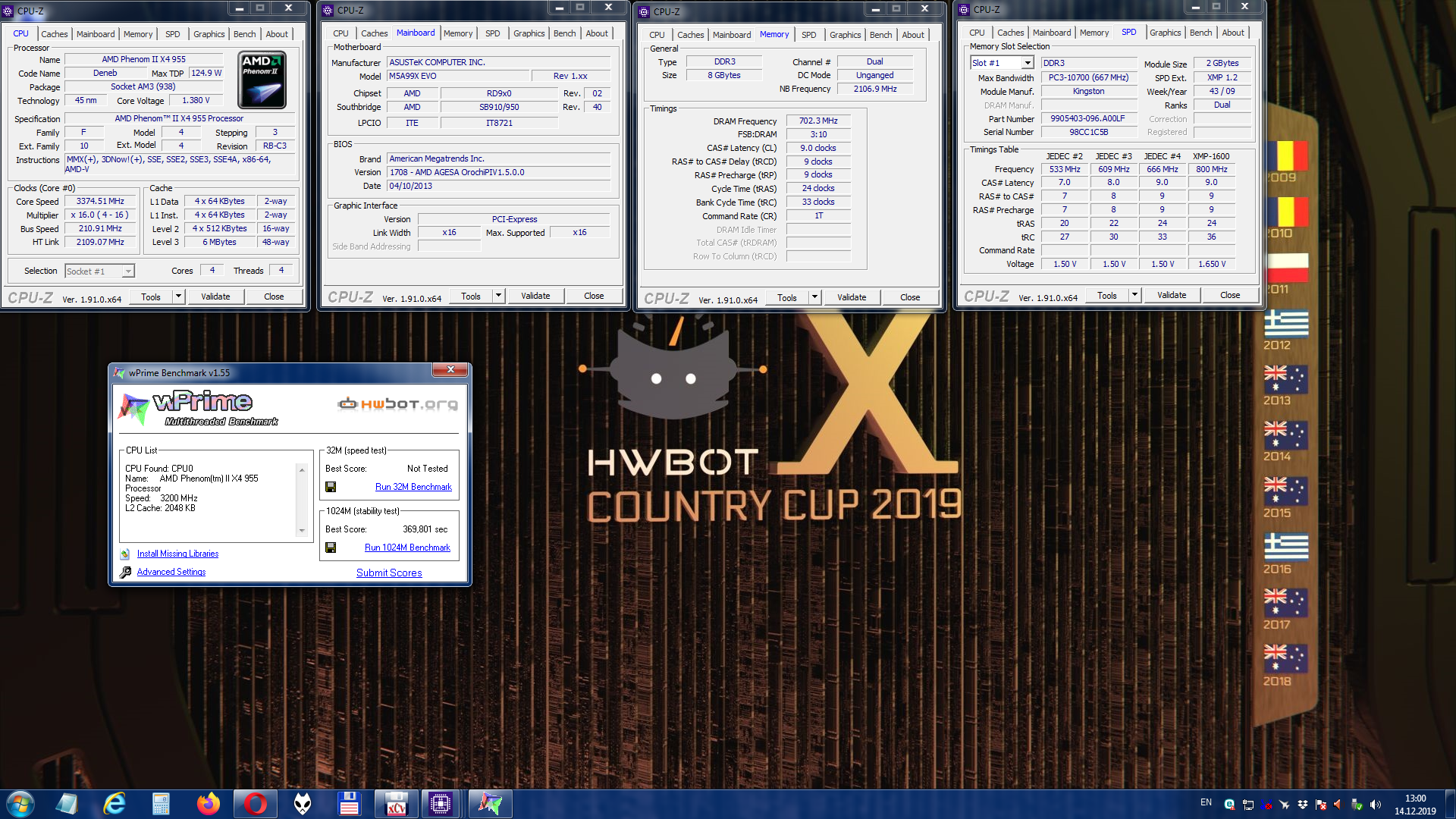Click the EN language indicator in taskbar
Screen dimensions: 1456x819
click(1206, 802)
